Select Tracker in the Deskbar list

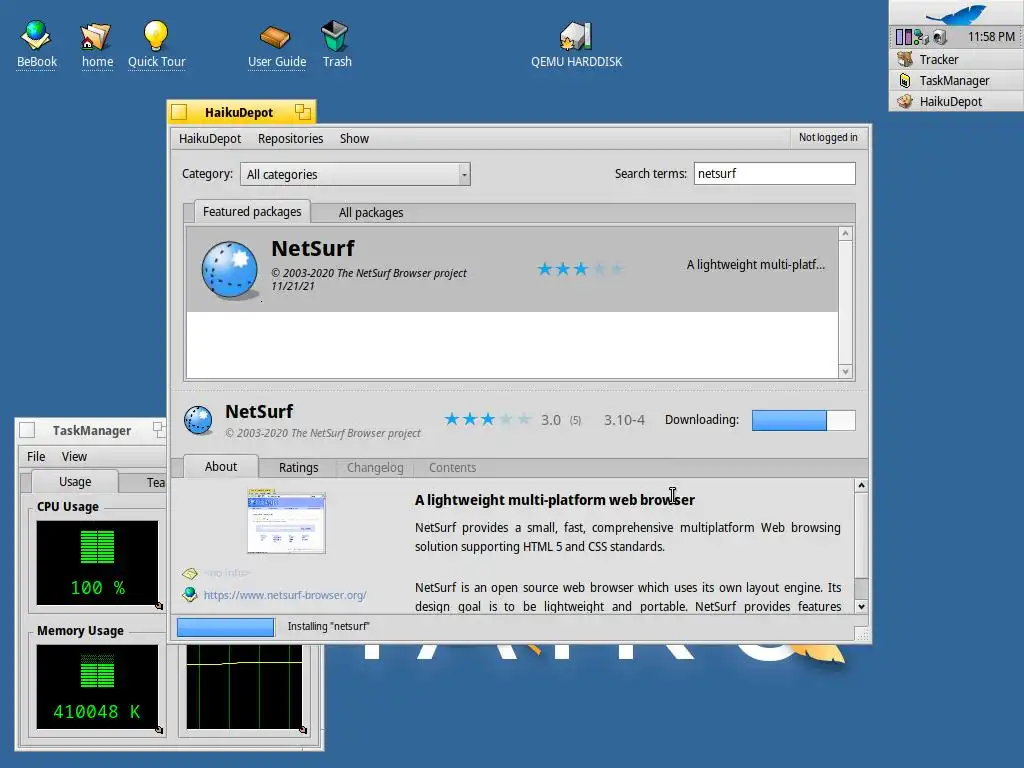(x=956, y=59)
